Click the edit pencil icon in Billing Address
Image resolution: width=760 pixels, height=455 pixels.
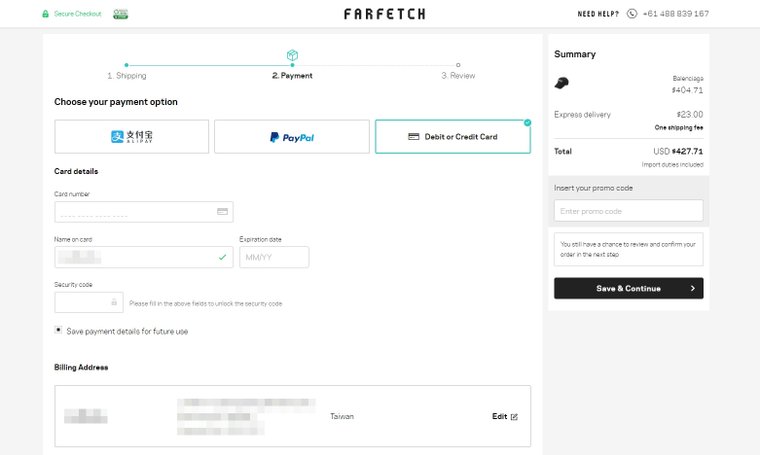(x=514, y=417)
